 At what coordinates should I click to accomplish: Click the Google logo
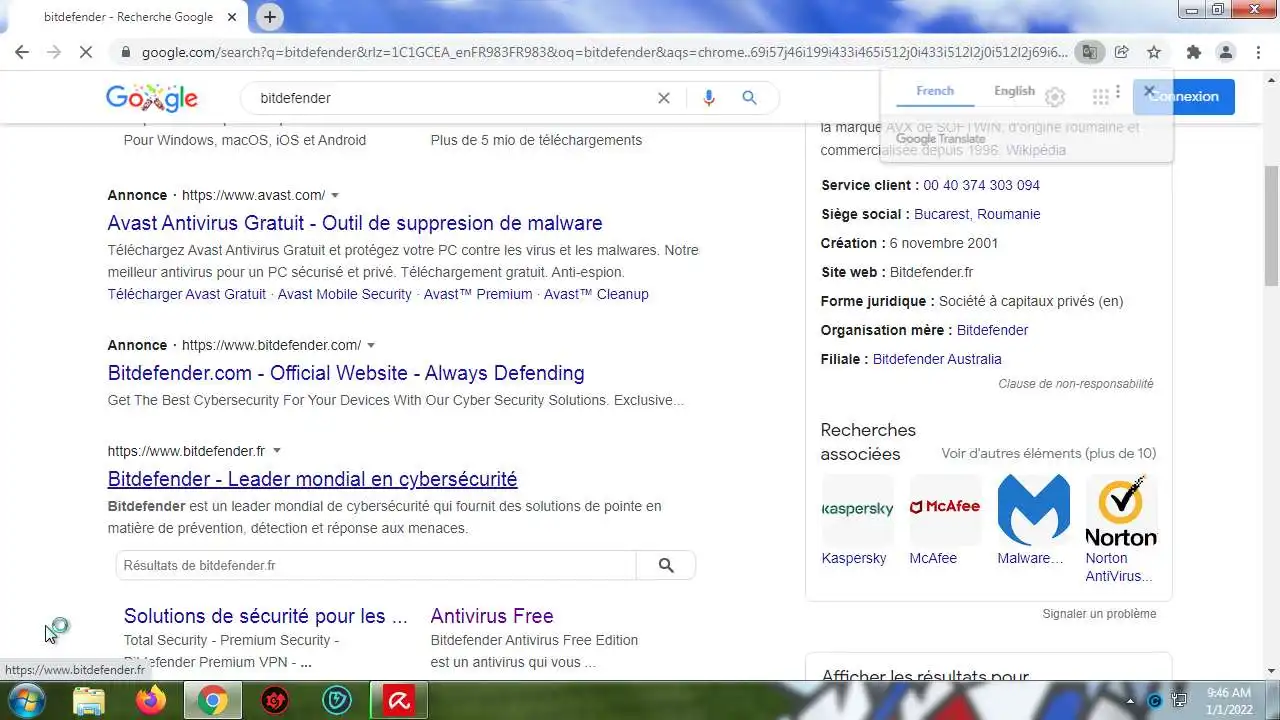[152, 98]
